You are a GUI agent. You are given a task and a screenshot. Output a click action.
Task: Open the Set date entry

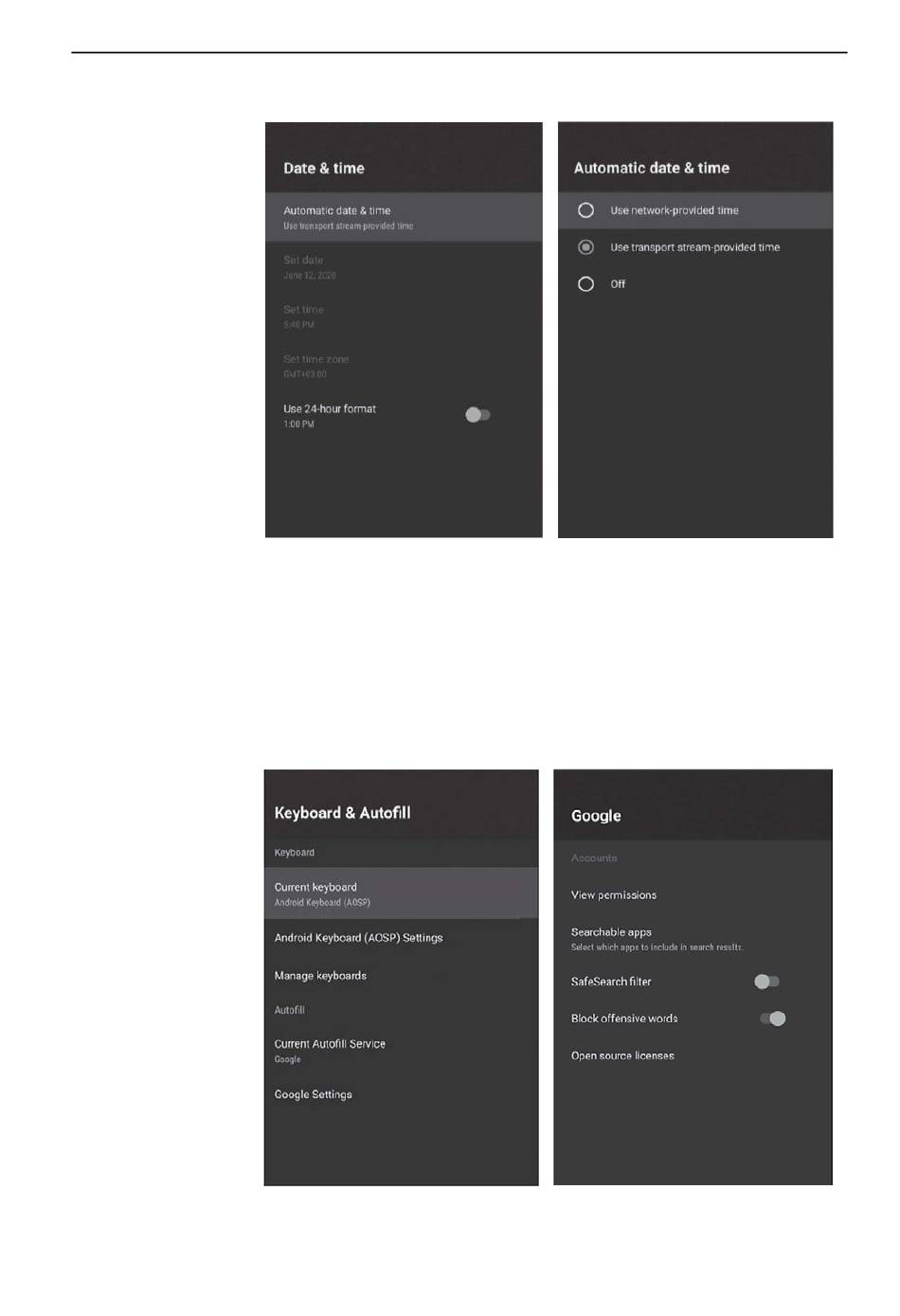(404, 267)
